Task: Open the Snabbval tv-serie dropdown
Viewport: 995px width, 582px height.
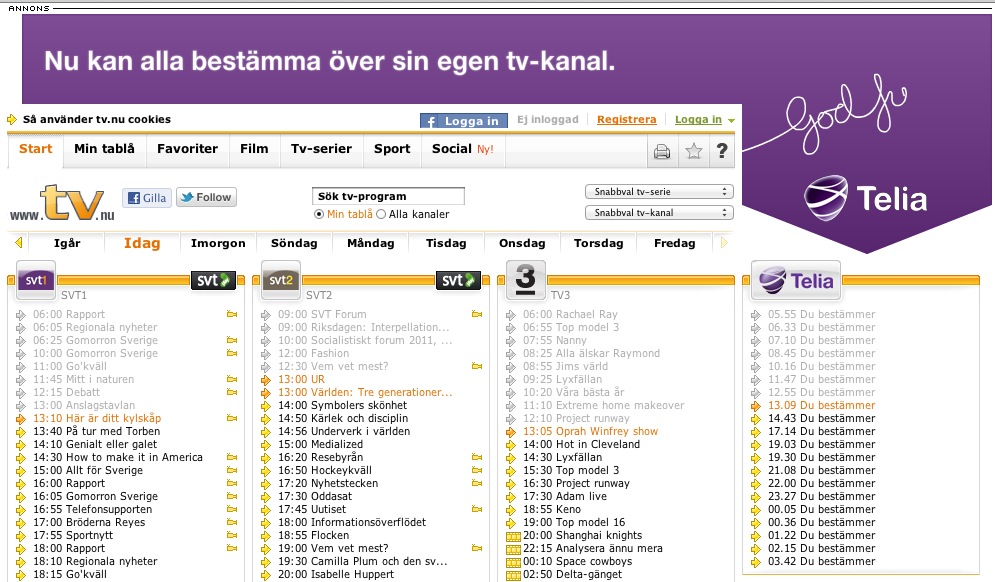Action: [659, 192]
